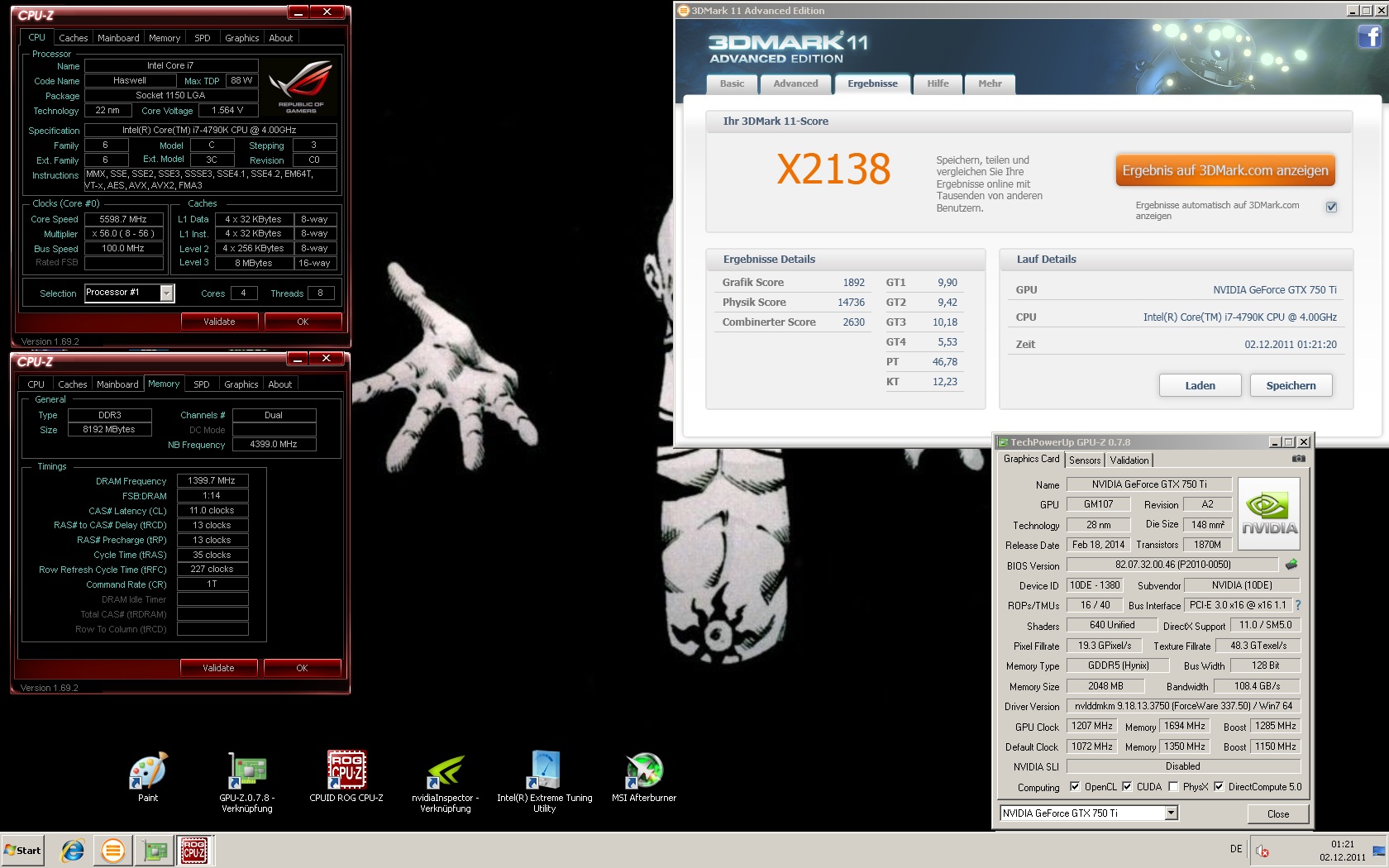Open Graphics tab in bottom CPU-Z window
The height and width of the screenshot is (868, 1389).
241,384
